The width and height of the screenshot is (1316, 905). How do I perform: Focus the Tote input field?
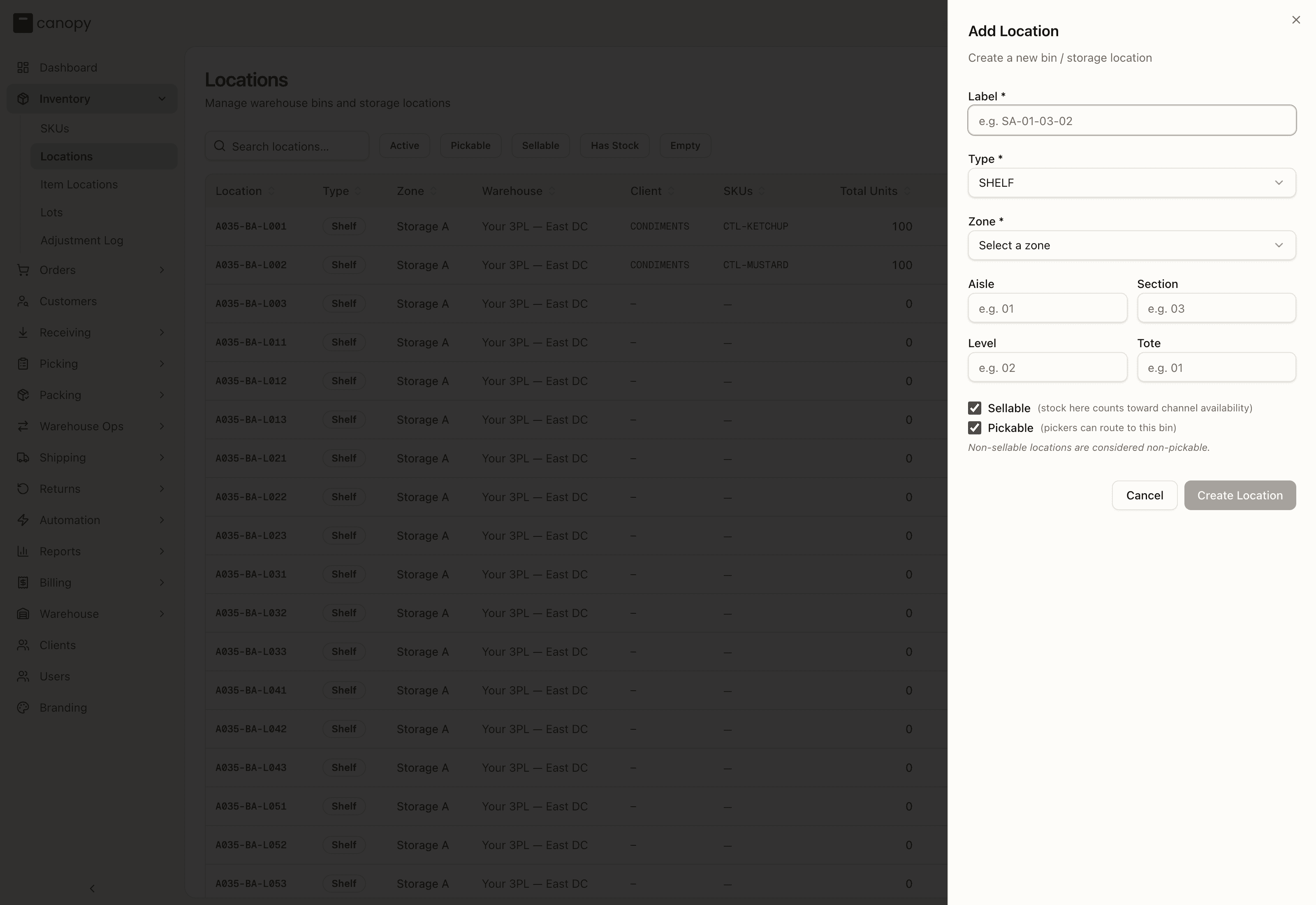1216,367
